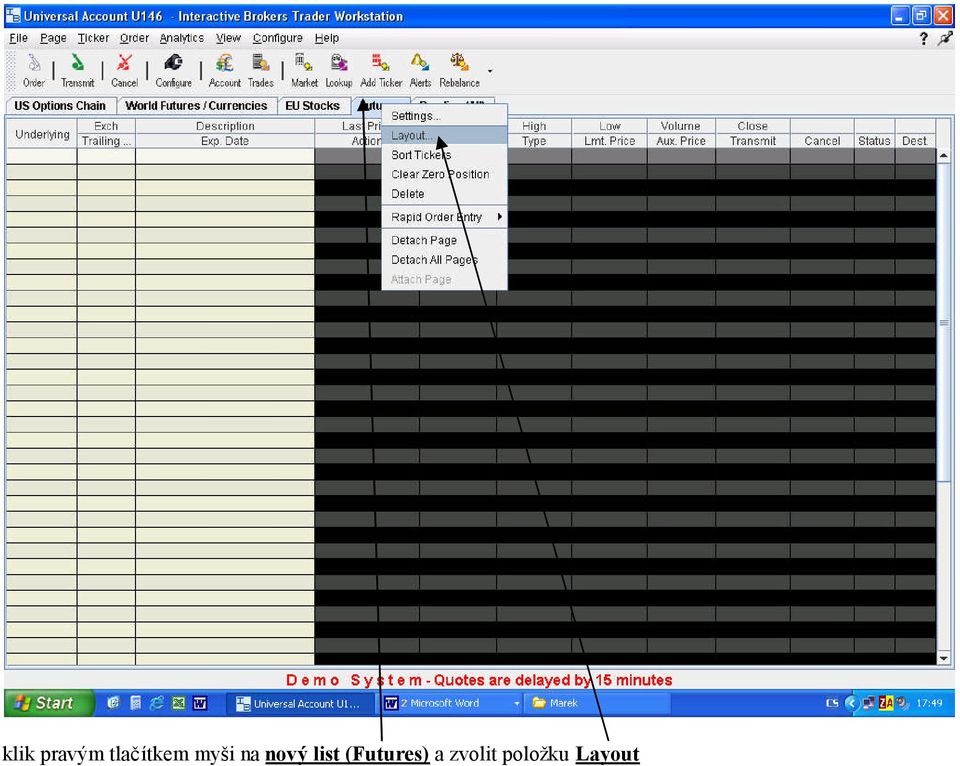This screenshot has height=766, width=960.
Task: Select Sort Tickers menu entry
Action: point(444,155)
